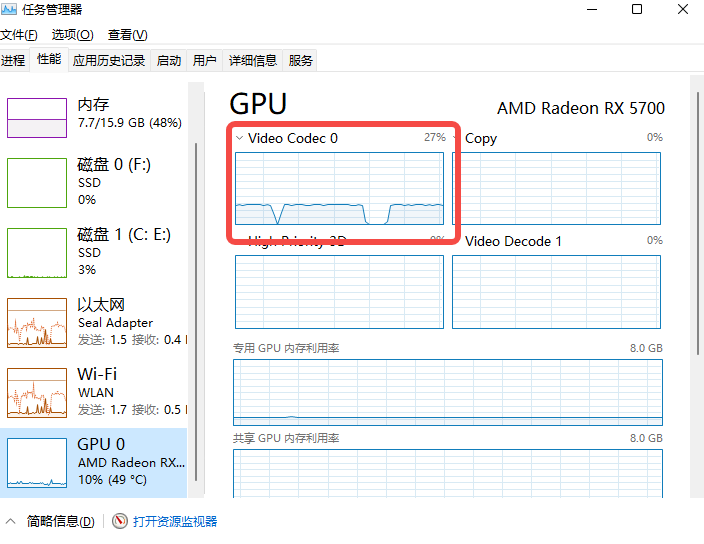This screenshot has width=704, height=544.
Task: Select the Wi-Fi graph thumbnail
Action: [x=36, y=392]
